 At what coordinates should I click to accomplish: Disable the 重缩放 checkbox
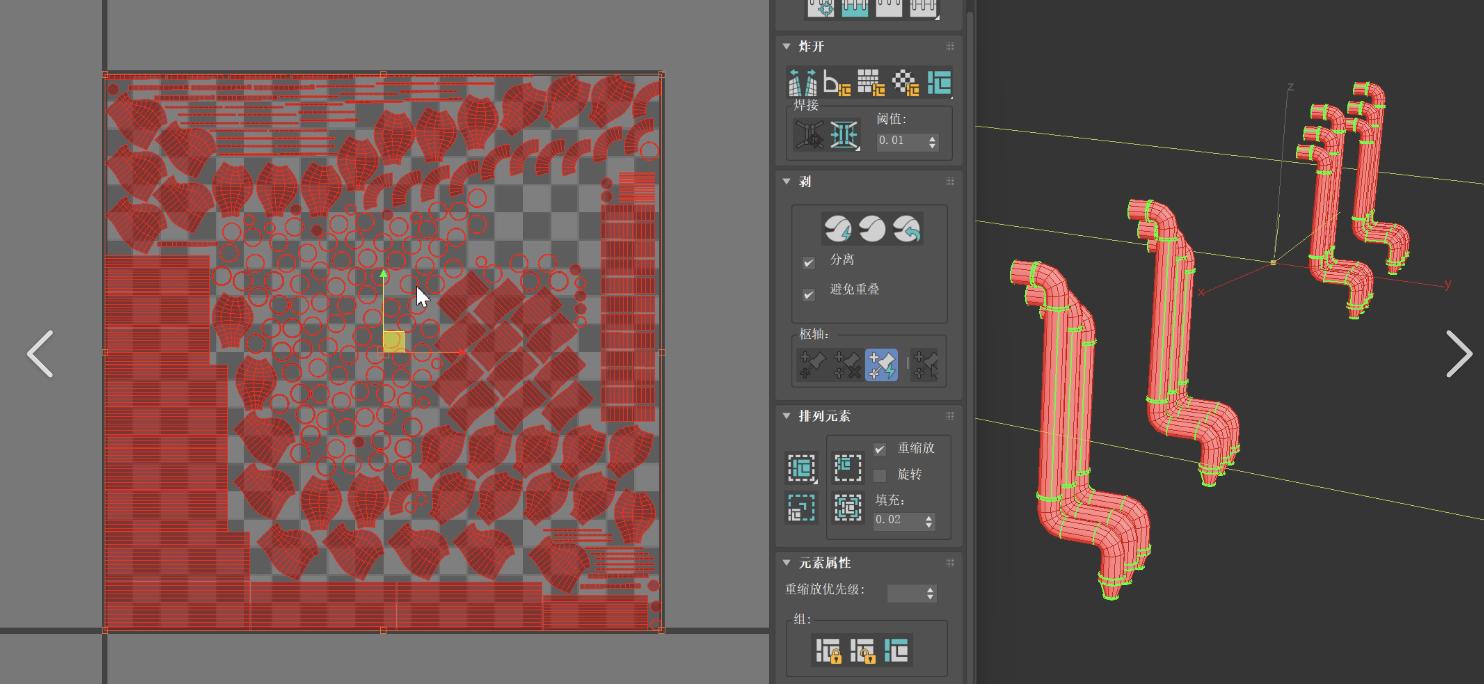pos(880,449)
